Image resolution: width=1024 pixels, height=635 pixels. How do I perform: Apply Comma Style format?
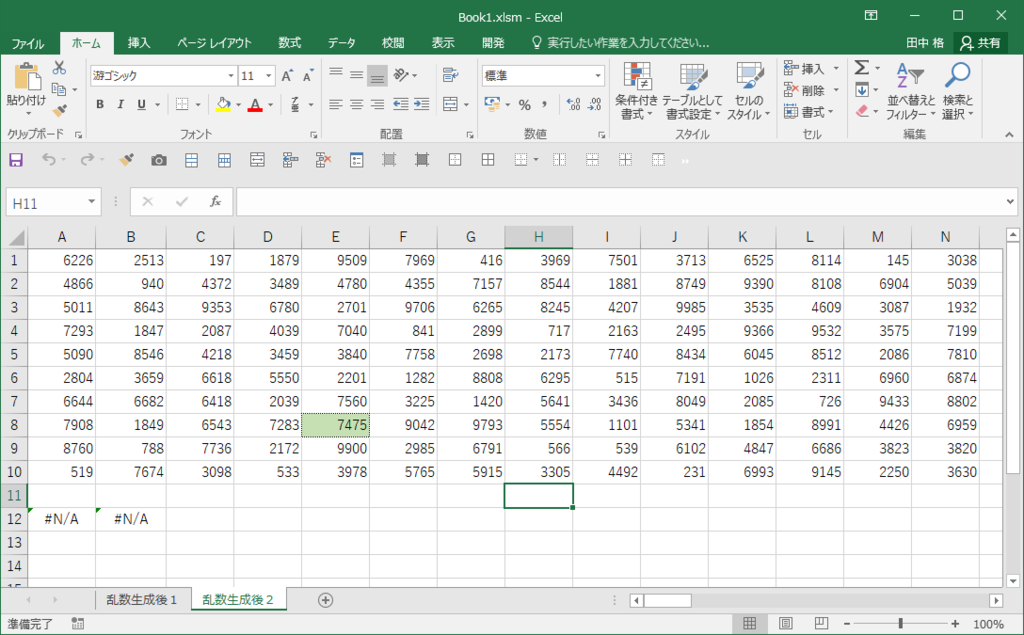point(544,105)
